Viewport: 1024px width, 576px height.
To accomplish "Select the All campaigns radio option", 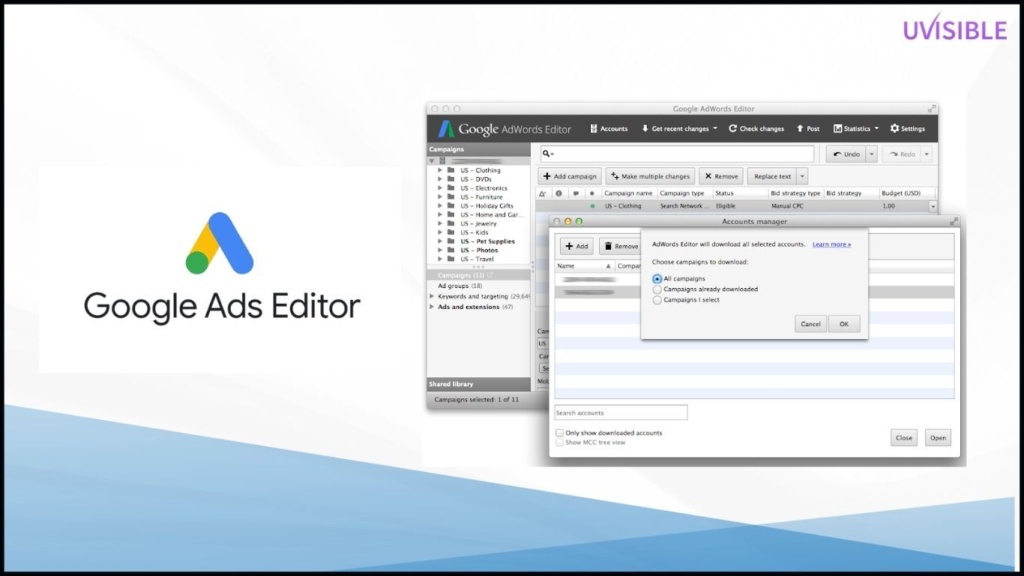I will coord(657,279).
